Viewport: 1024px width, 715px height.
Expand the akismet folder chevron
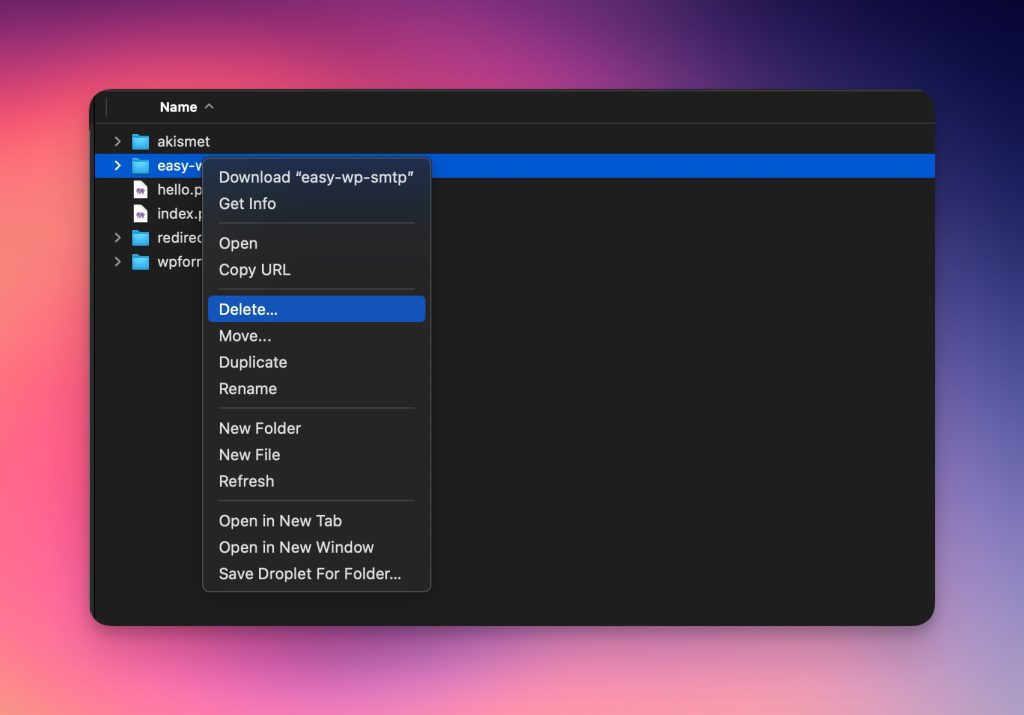[x=117, y=142]
